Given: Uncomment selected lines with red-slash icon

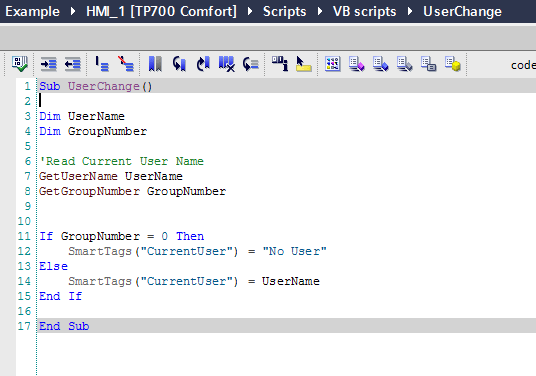Looking at the screenshot, I should (x=126, y=64).
